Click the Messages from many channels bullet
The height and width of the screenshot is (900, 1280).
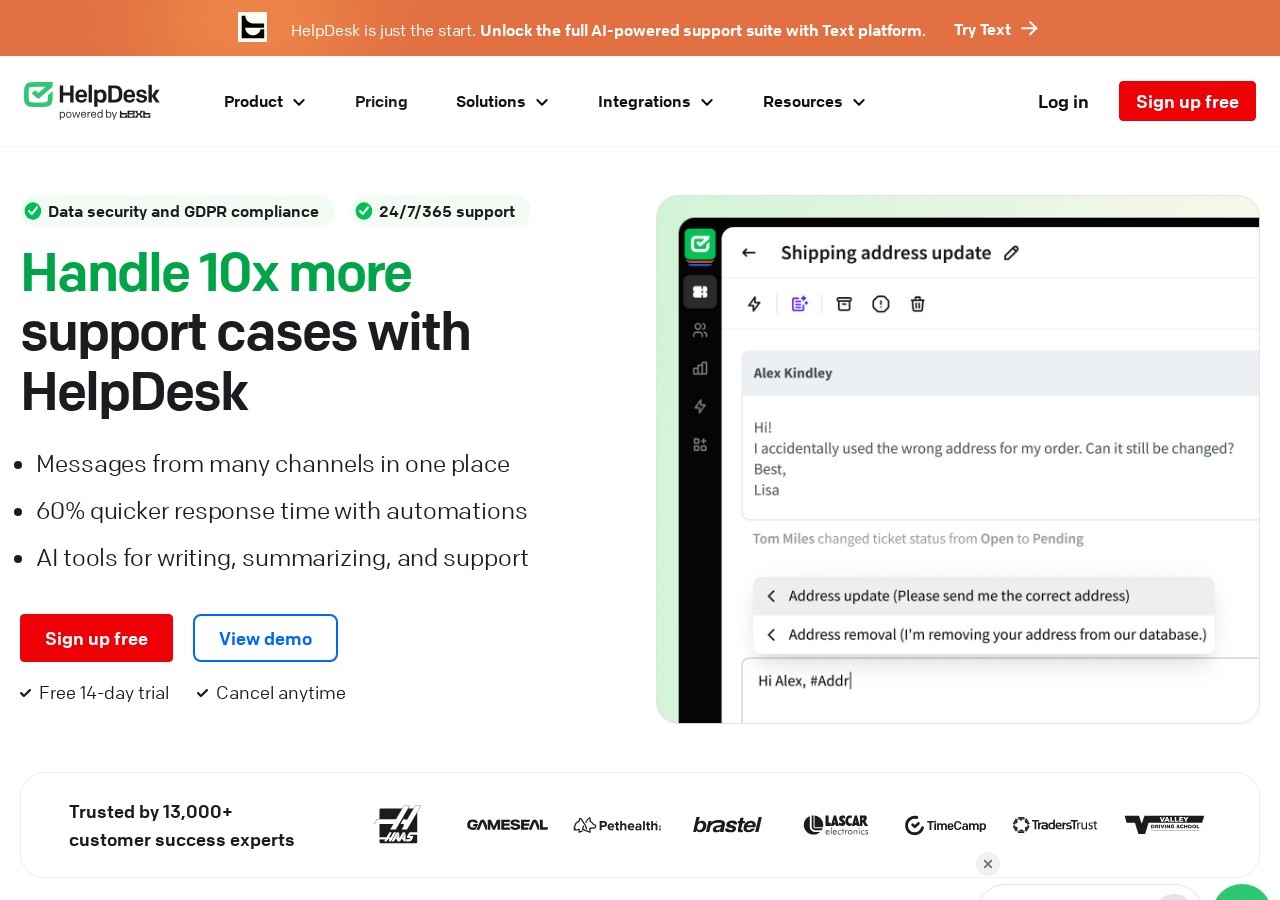(x=273, y=464)
